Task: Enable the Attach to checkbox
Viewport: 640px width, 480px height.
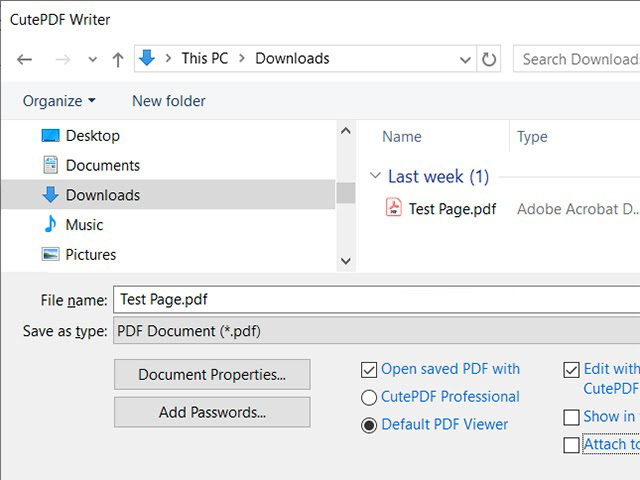Action: (x=571, y=445)
